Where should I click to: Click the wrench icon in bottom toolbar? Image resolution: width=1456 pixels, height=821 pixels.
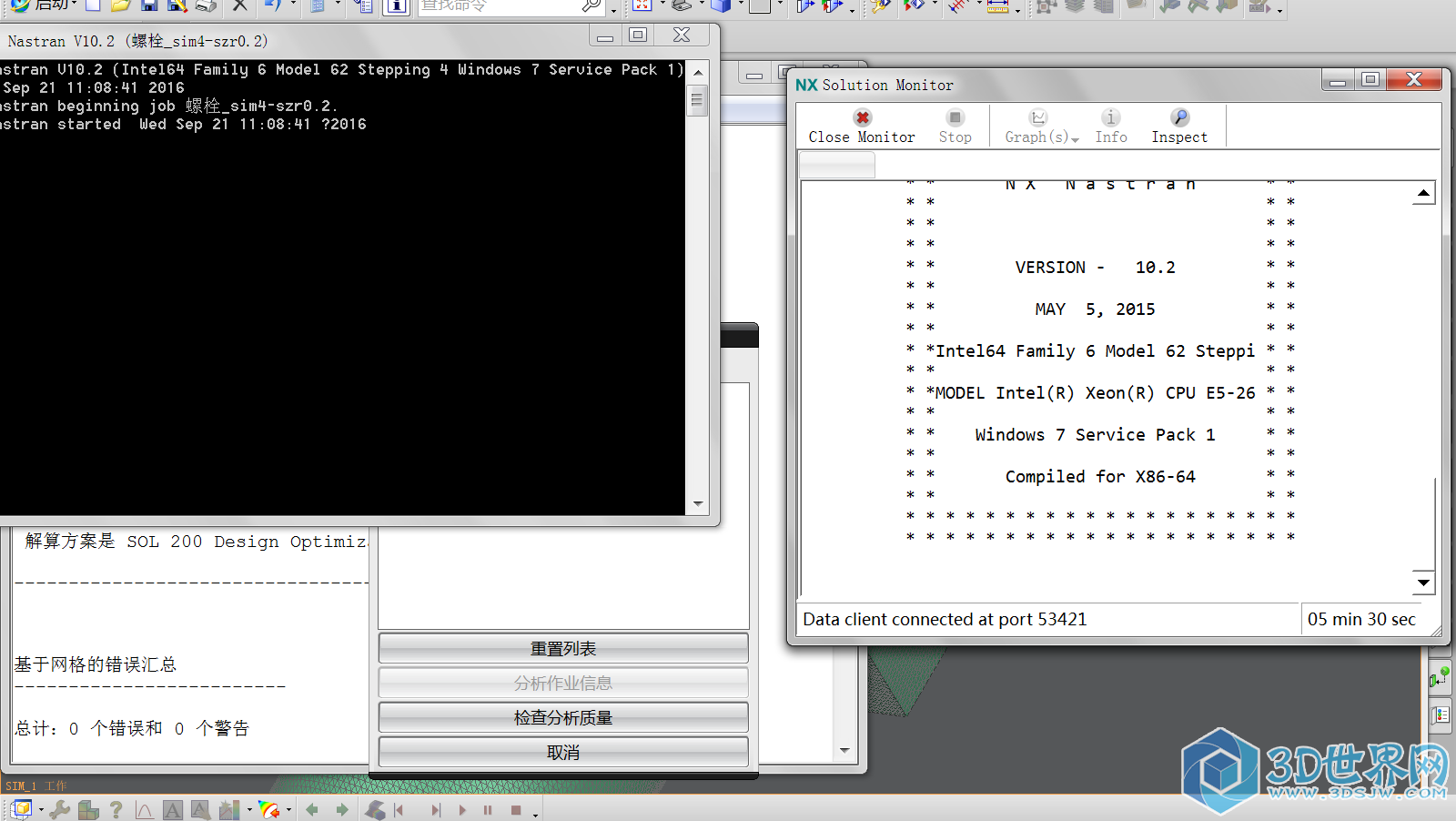(x=60, y=809)
